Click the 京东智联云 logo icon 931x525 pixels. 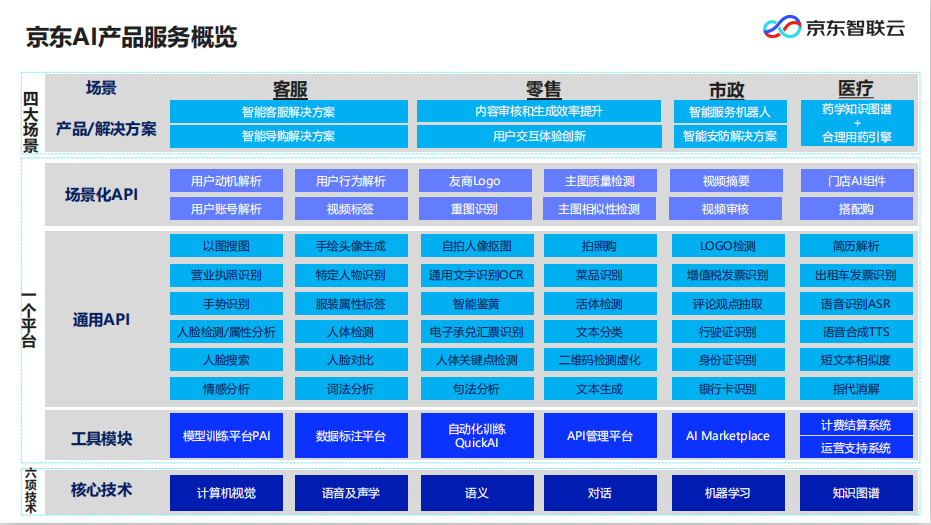coord(782,27)
